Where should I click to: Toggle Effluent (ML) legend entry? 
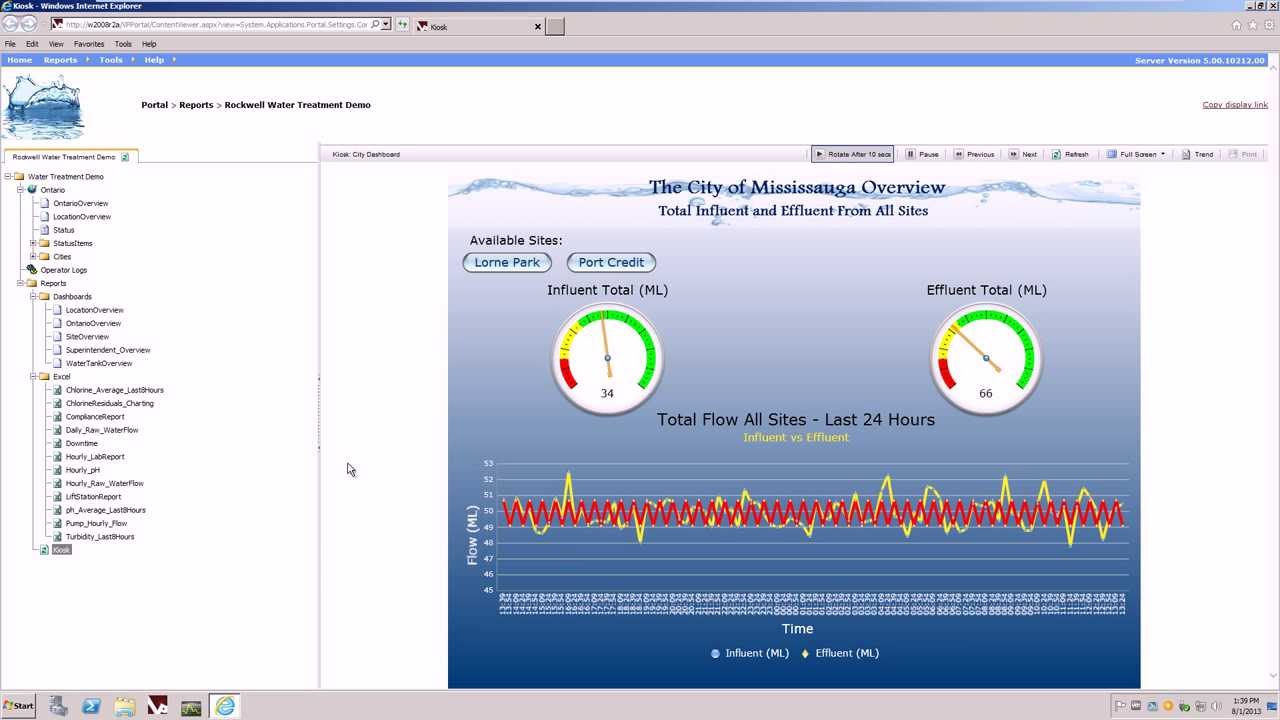click(x=840, y=653)
